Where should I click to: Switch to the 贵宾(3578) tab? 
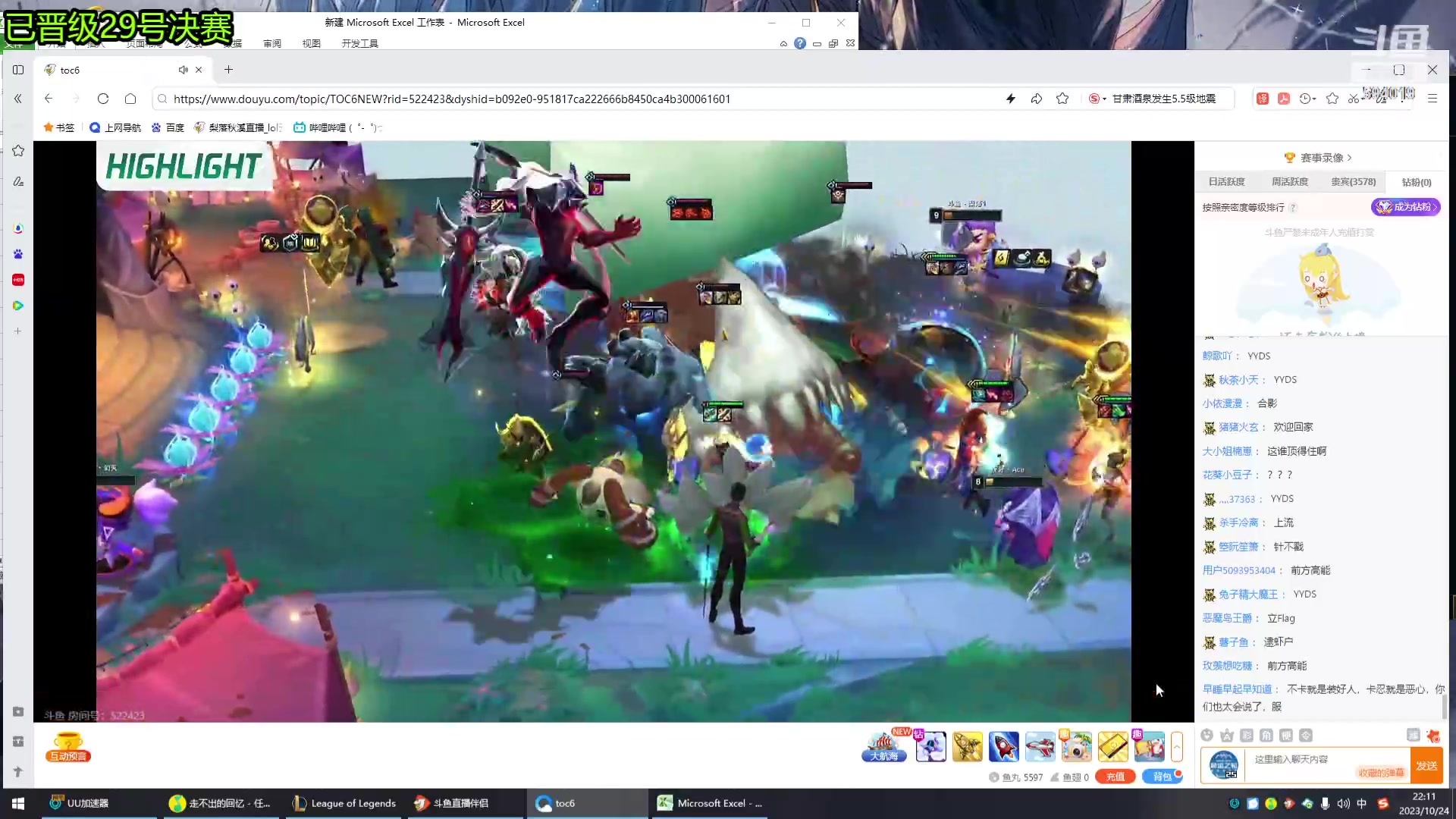coord(1354,182)
